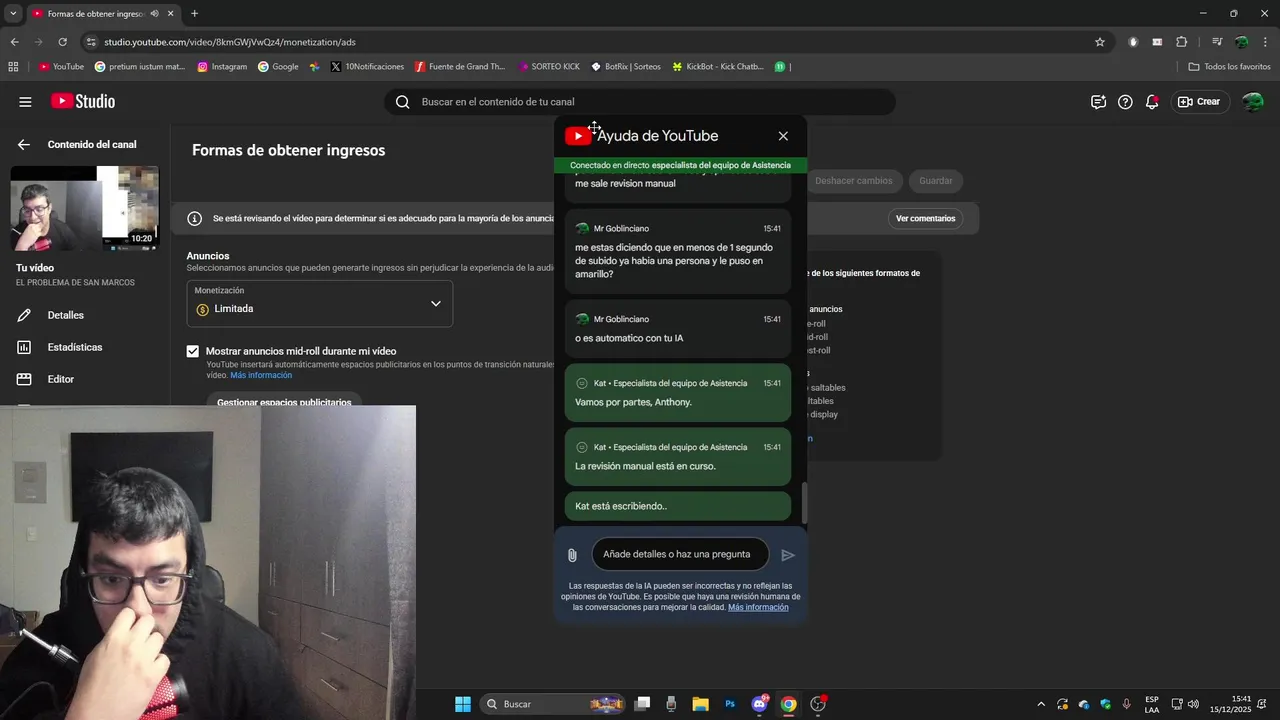Image resolution: width=1280 pixels, height=720 pixels.
Task: Open Discord from the taskbar
Action: click(759, 704)
